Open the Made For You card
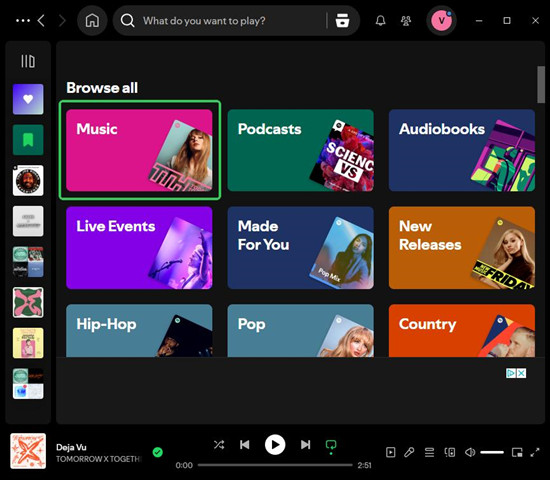Viewport: 550px width, 480px height. (301, 248)
